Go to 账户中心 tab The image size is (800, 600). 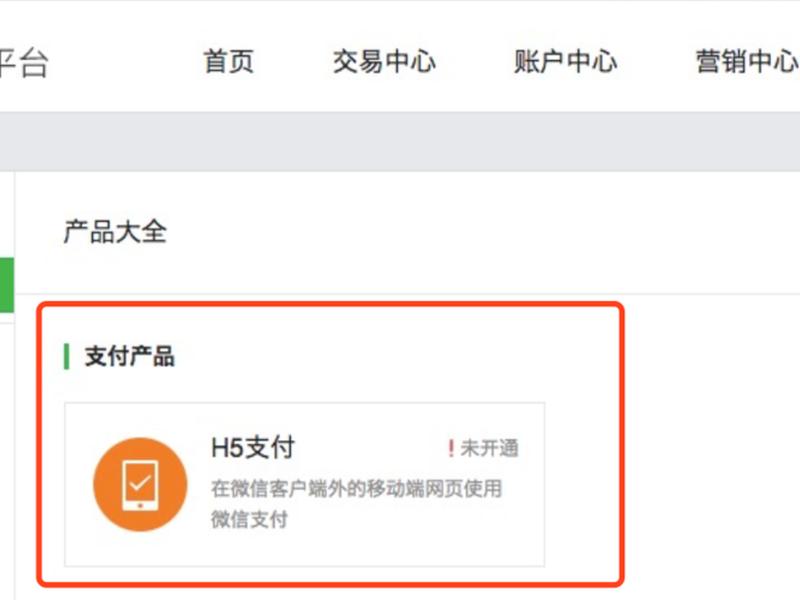(565, 61)
